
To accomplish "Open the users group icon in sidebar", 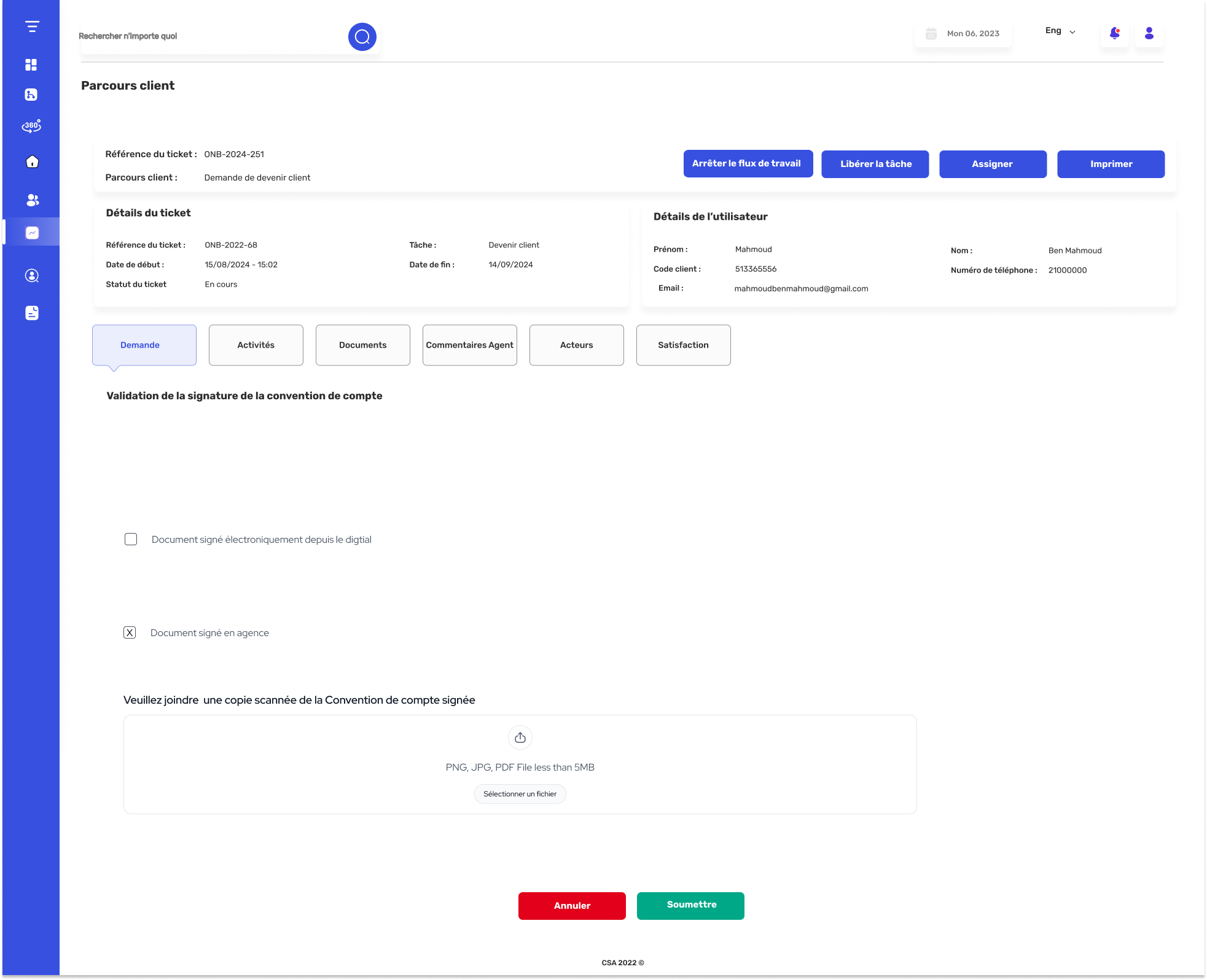I will pyautogui.click(x=33, y=200).
